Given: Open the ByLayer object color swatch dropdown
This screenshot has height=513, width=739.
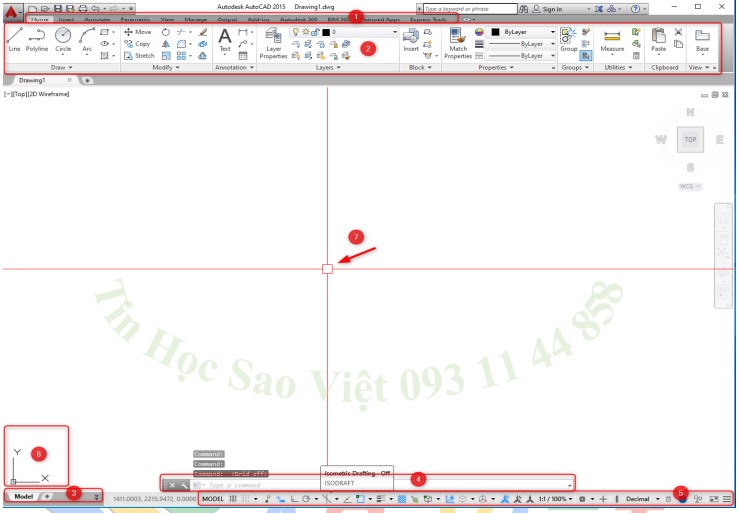Looking at the screenshot, I should pos(523,32).
